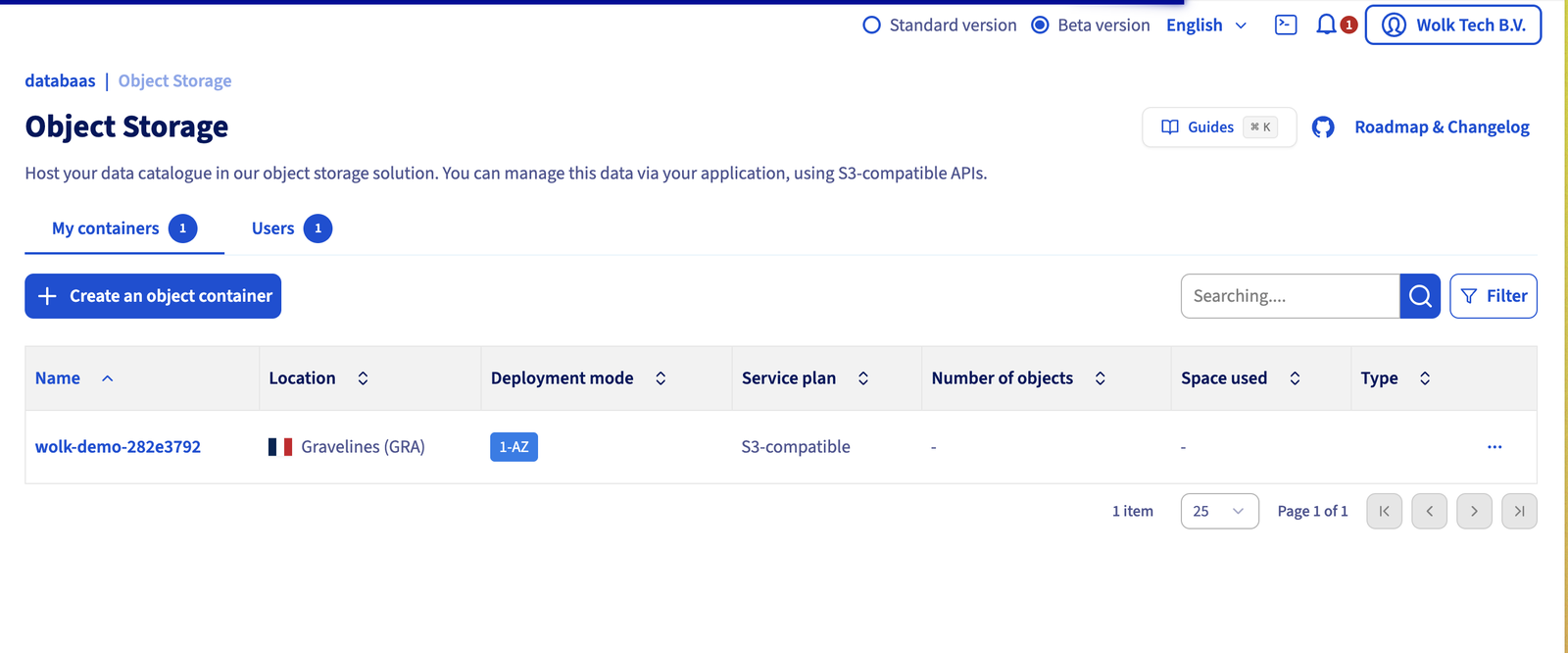Sort by Name column arrow
1568x653 pixels.
pos(108,378)
